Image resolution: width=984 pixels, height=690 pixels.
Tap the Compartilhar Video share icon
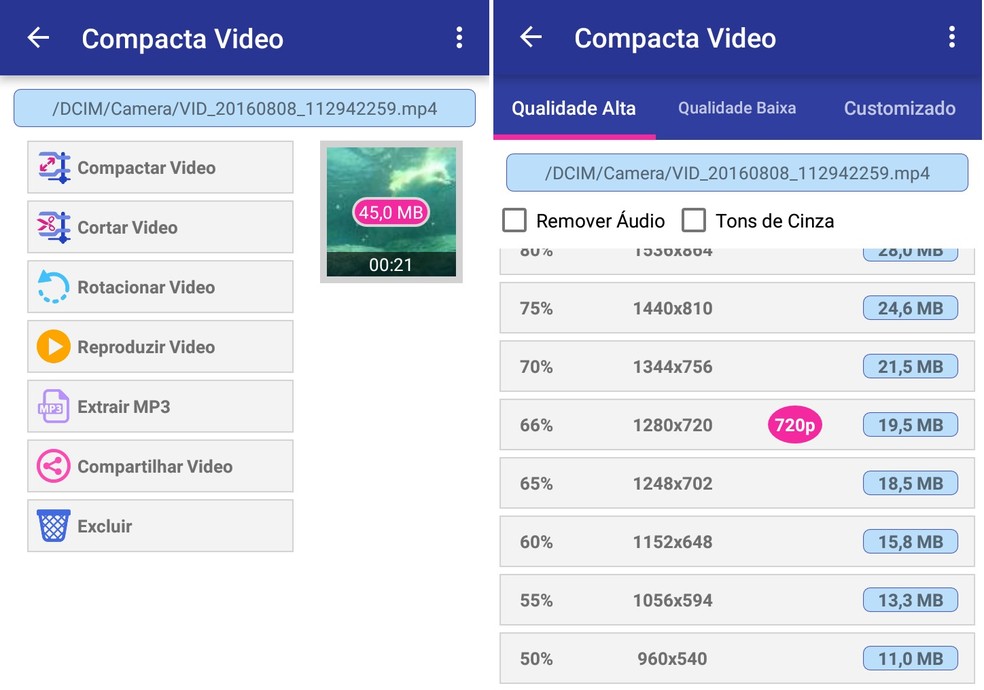(x=55, y=466)
